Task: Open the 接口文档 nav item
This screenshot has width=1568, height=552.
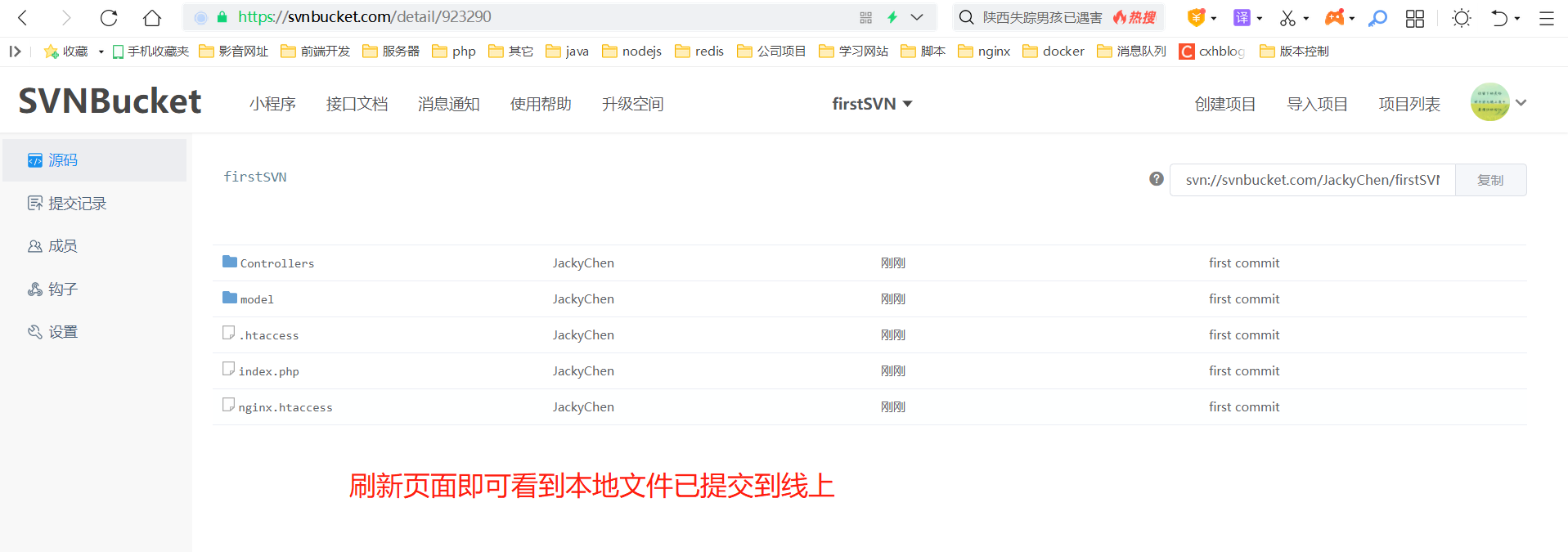Action: pyautogui.click(x=357, y=104)
